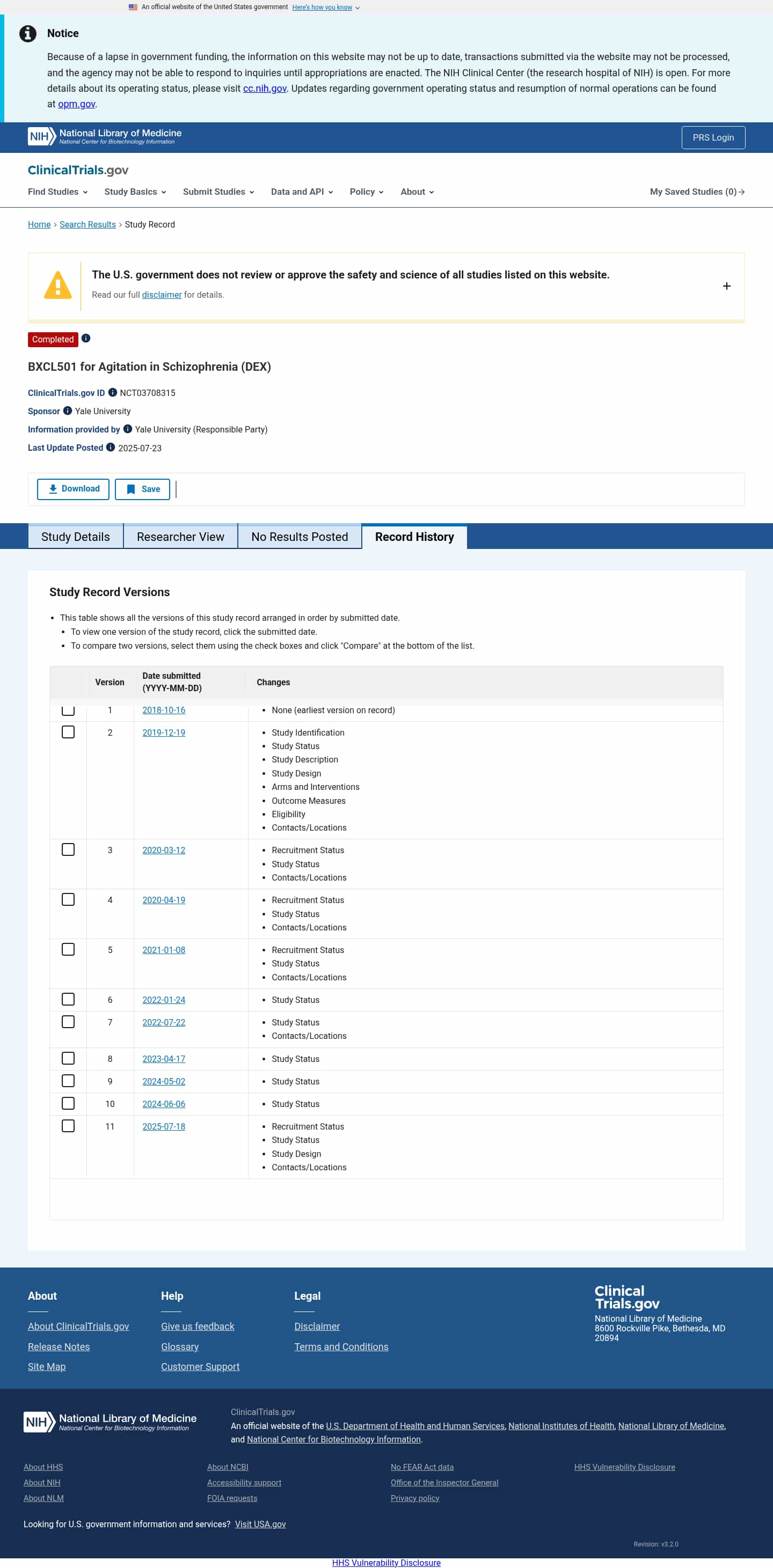Check the box for version 5

point(68,950)
